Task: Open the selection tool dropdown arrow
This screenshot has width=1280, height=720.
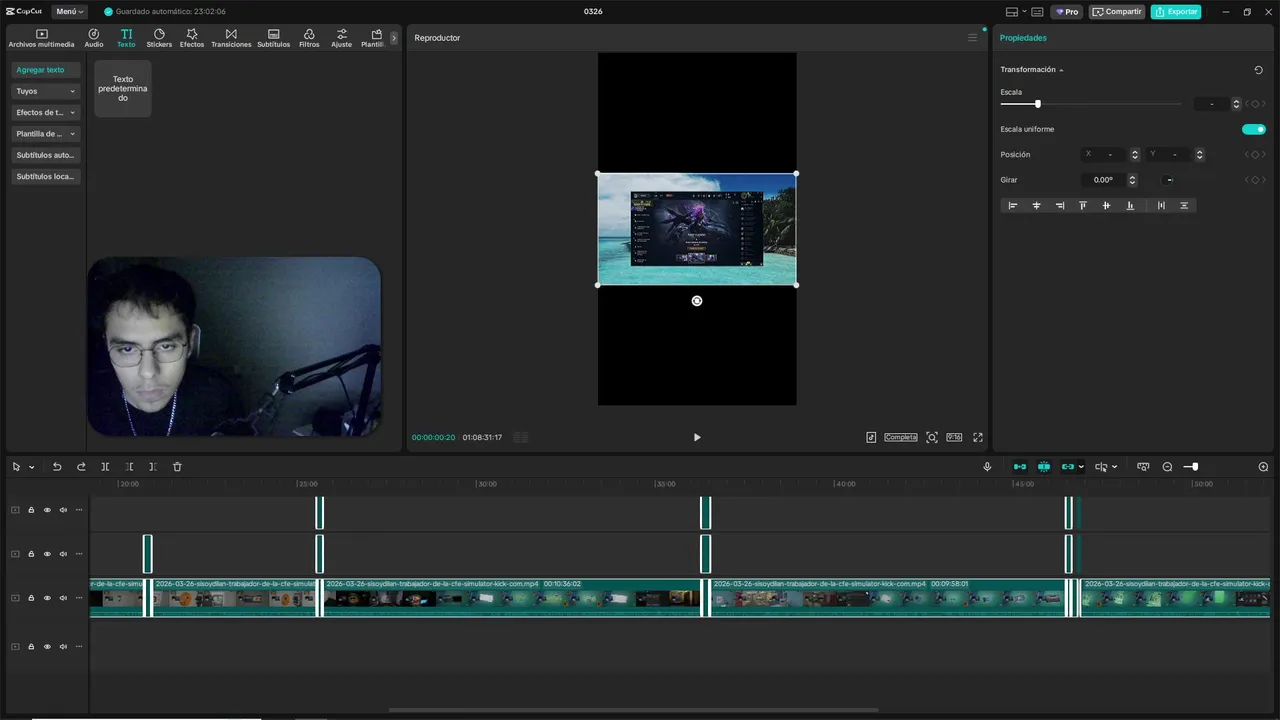Action: coord(32,467)
